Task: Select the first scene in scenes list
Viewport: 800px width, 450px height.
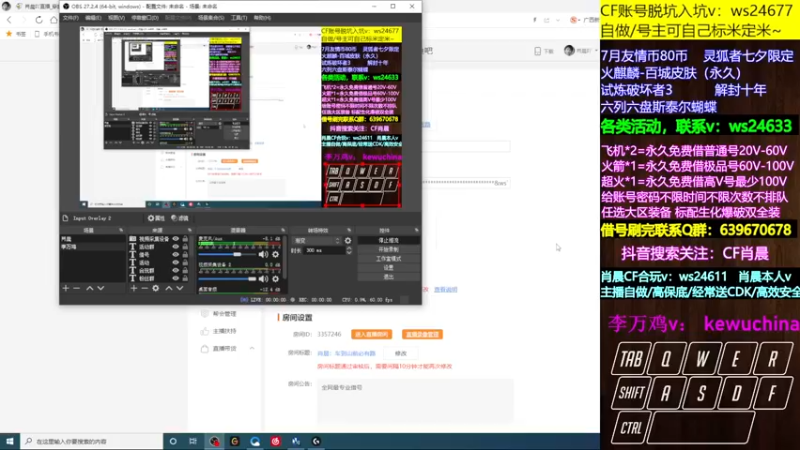Action: (92, 239)
